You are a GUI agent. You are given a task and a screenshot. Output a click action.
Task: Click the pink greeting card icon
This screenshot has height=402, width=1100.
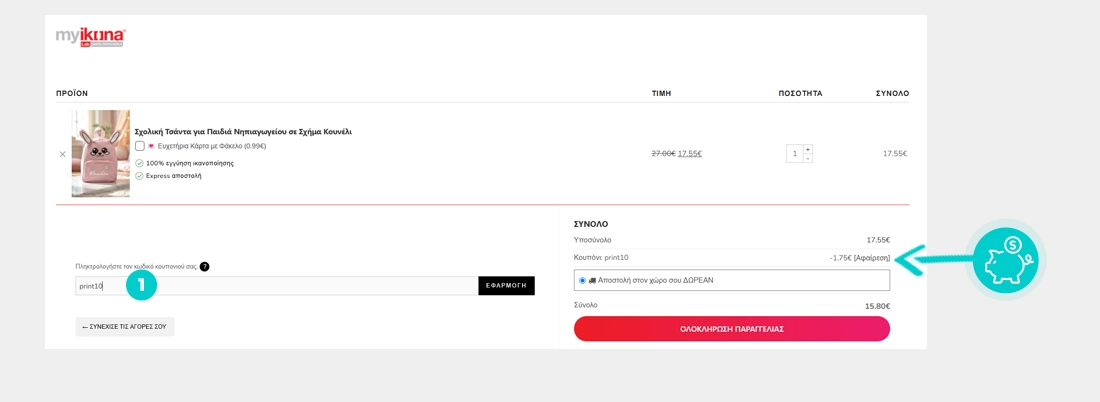[151, 146]
